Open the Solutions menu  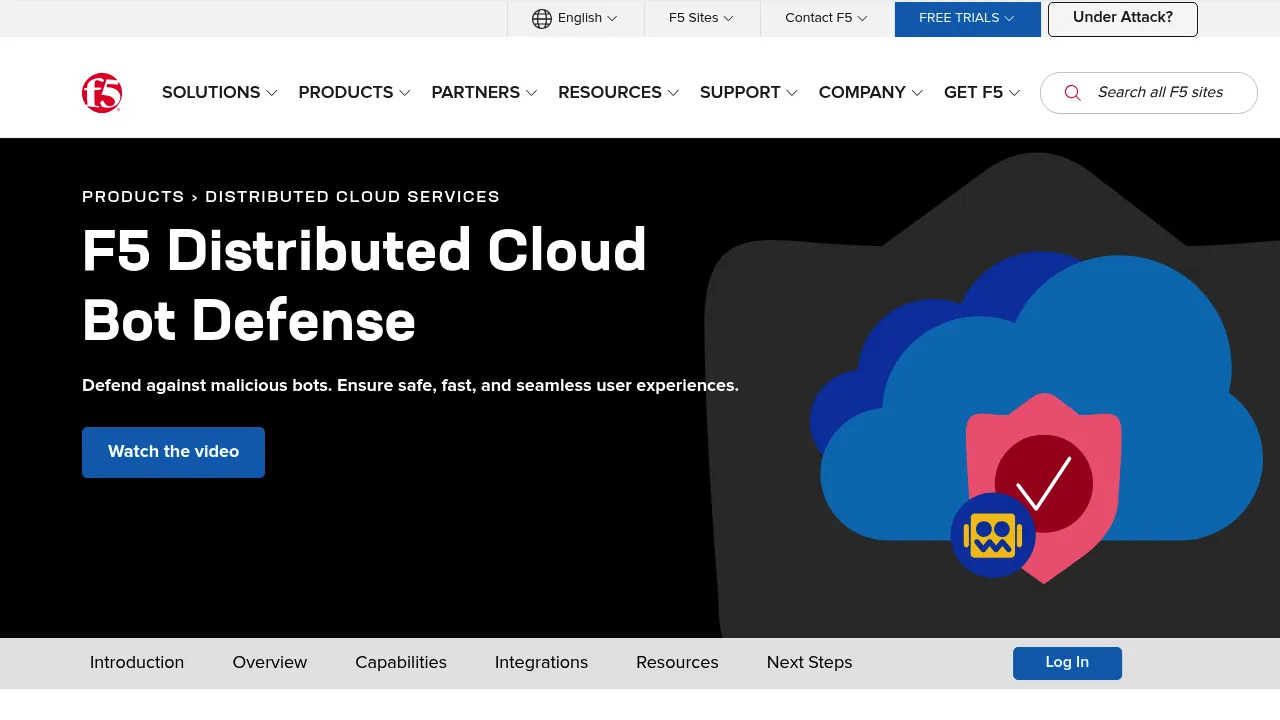(x=219, y=92)
